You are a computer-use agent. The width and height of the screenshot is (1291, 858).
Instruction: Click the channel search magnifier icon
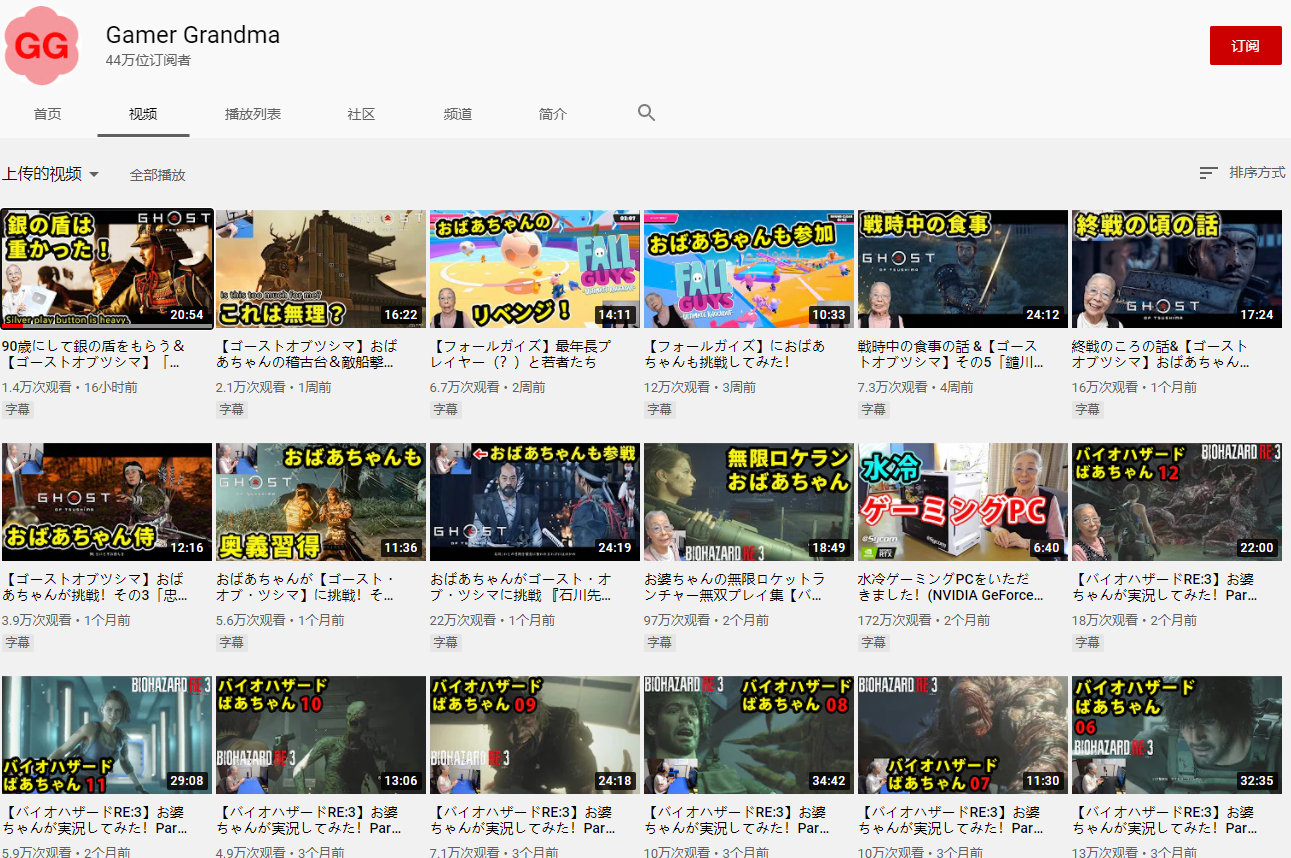click(646, 113)
